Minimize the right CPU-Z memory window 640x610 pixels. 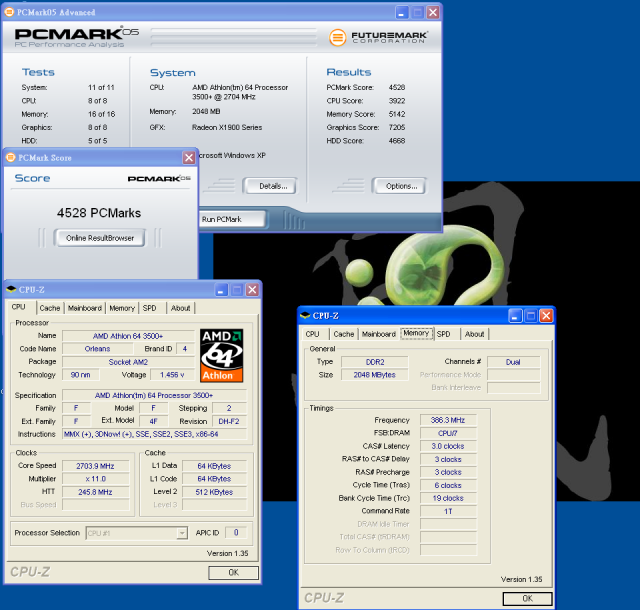(x=515, y=316)
